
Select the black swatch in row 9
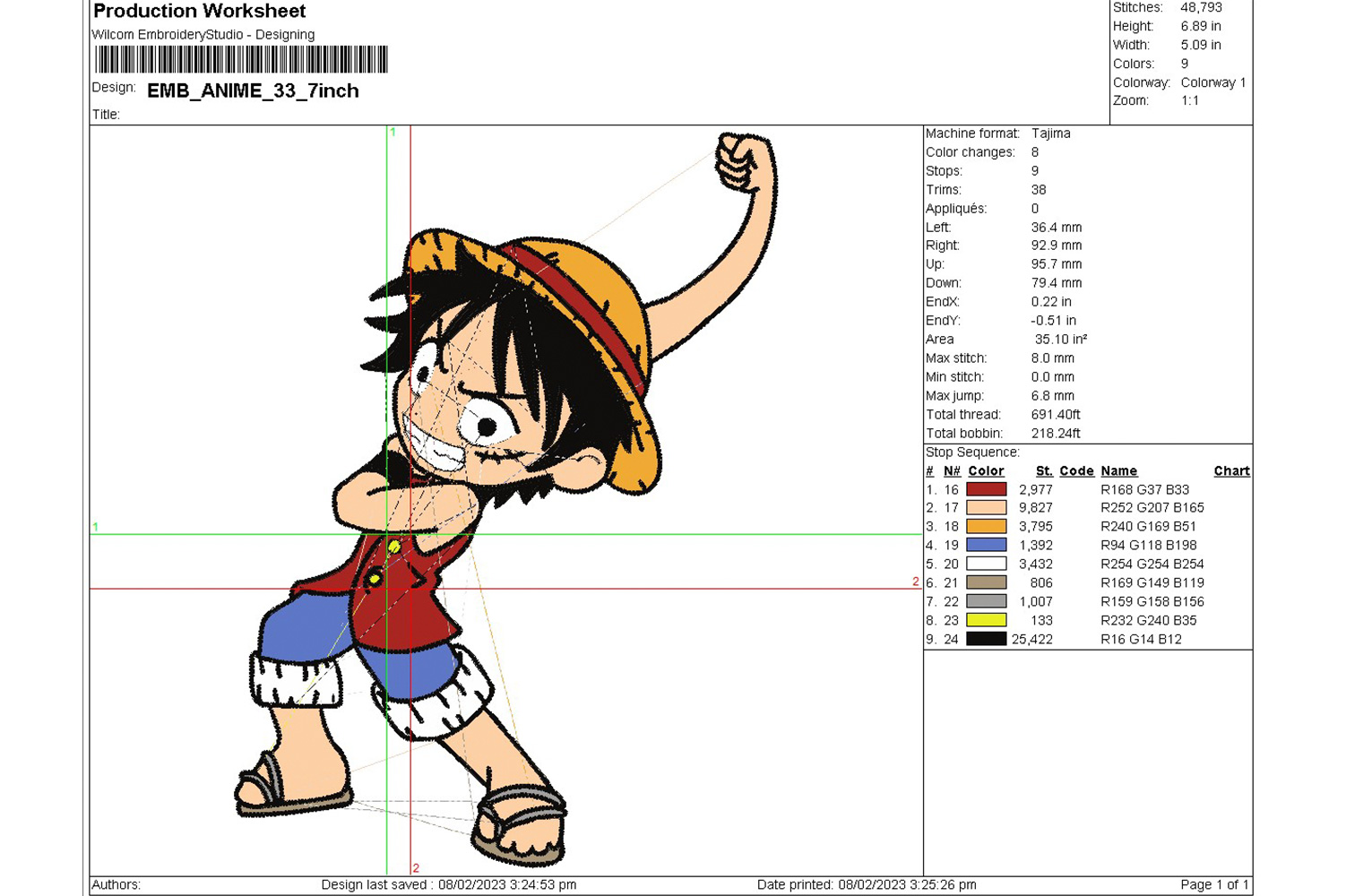tap(986, 639)
